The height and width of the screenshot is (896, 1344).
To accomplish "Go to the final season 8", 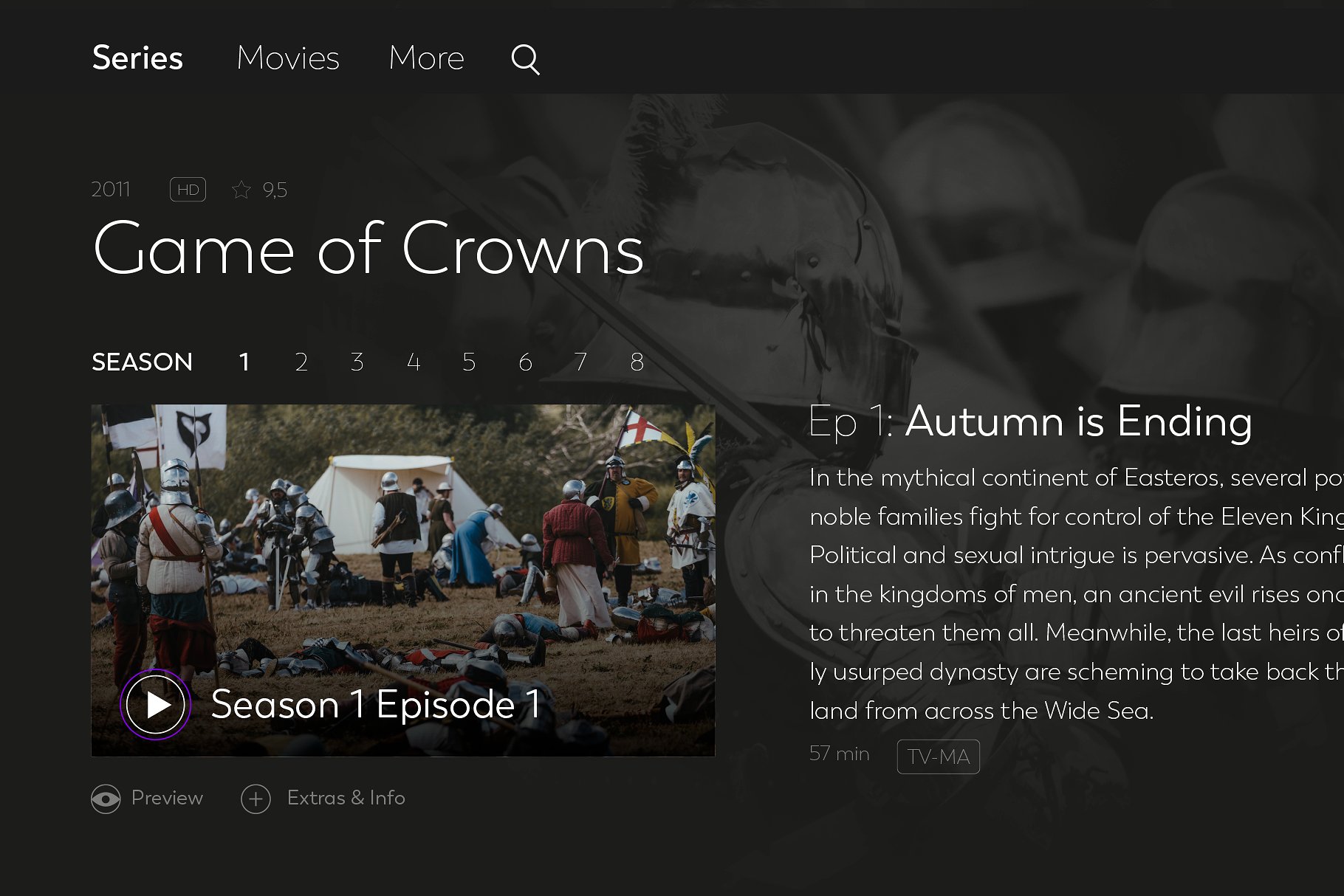I will (637, 362).
